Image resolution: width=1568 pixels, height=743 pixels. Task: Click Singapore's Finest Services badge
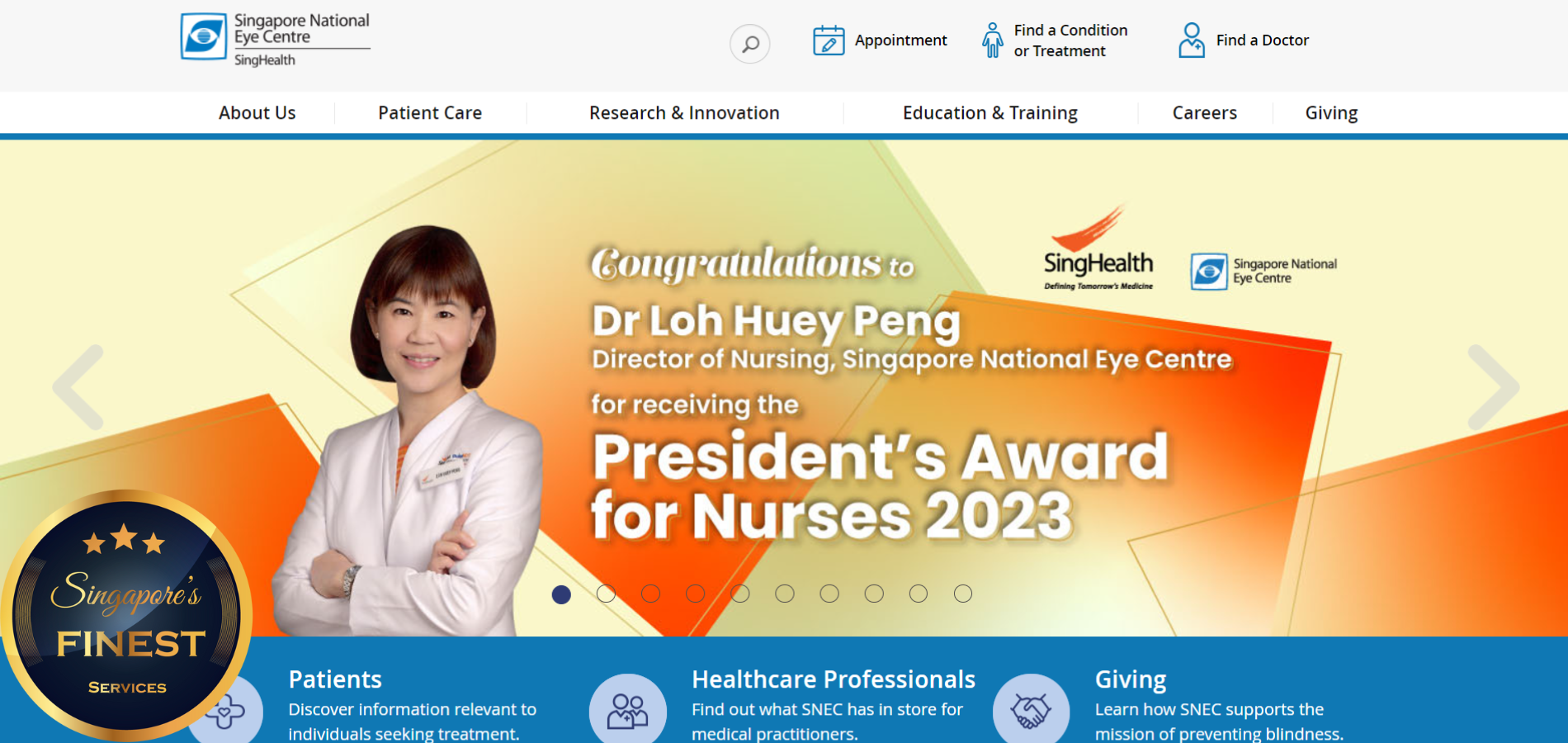point(126,615)
